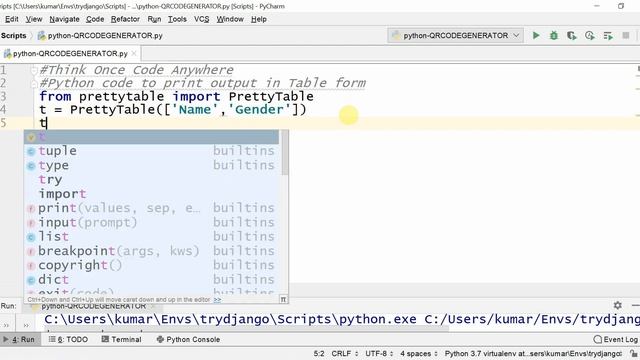Image resolution: width=640 pixels, height=360 pixels.
Task: Click the profiler run icon
Action: coord(589,36)
